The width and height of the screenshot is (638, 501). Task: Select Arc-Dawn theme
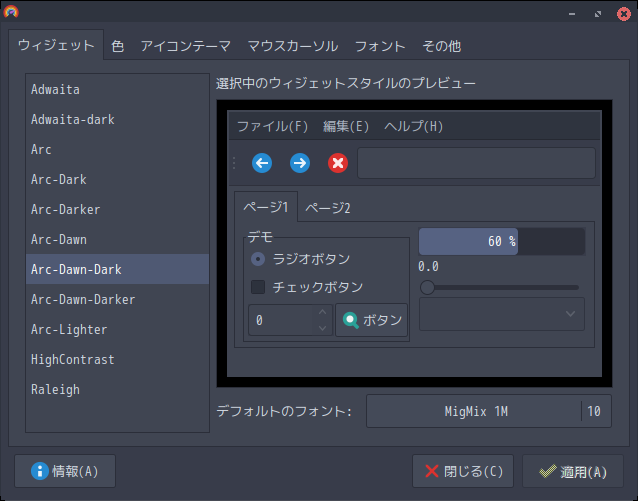click(x=118, y=239)
